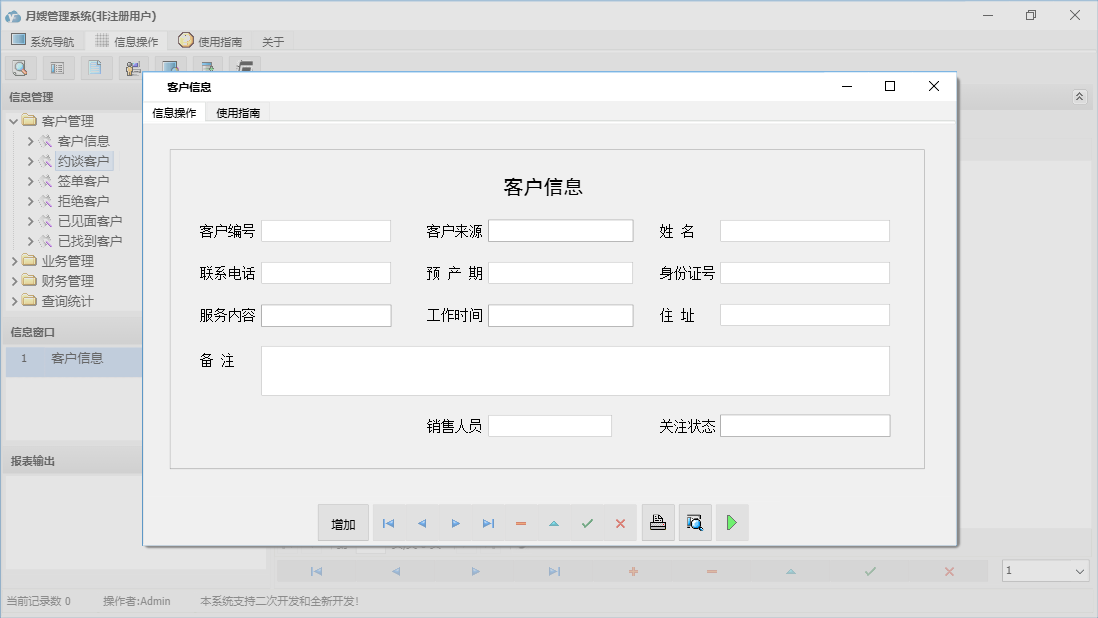1098x618 pixels.
Task: Click inside the 备注 remarks field
Action: click(x=575, y=370)
